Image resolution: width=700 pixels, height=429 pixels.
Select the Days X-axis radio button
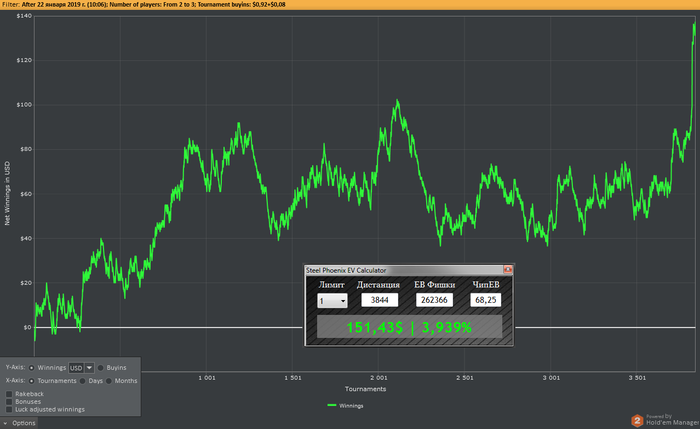tap(83, 381)
